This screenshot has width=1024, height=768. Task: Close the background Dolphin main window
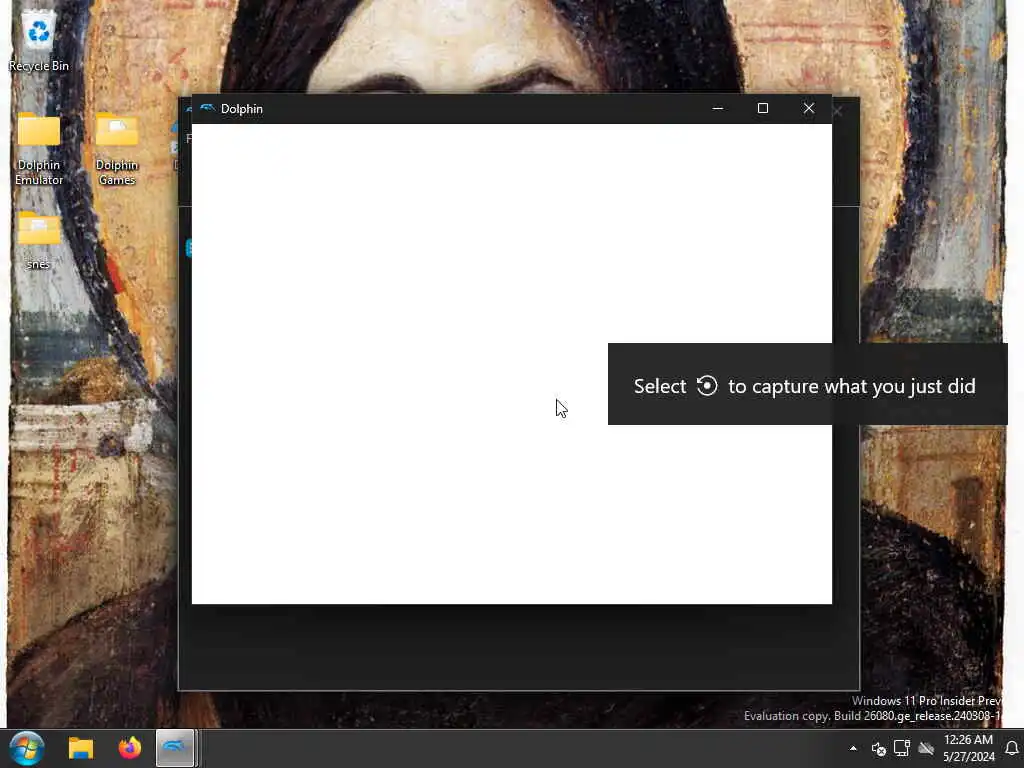[838, 112]
